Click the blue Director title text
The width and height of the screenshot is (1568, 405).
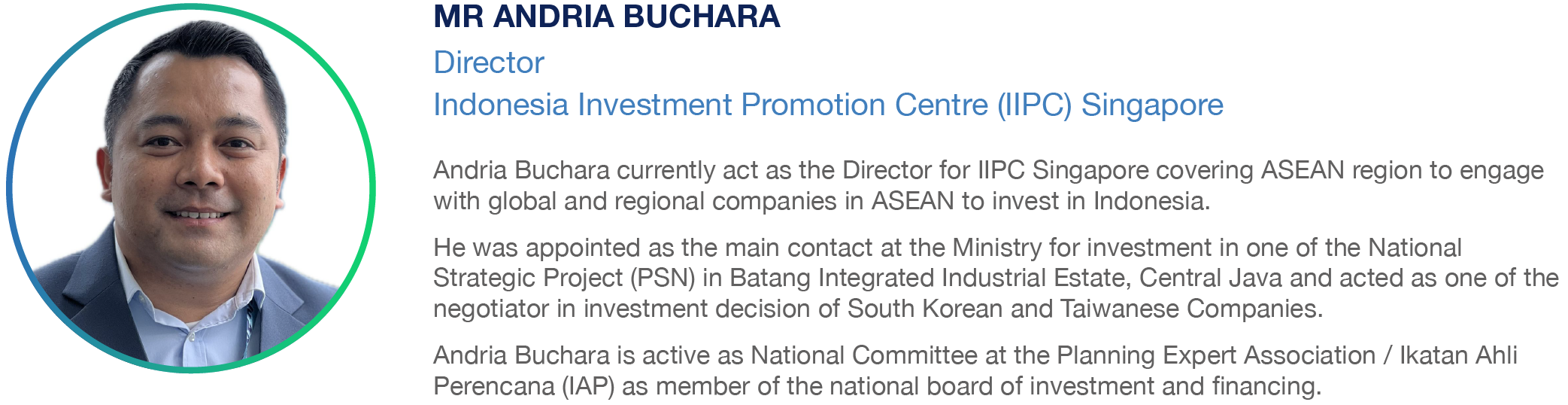coord(488,62)
